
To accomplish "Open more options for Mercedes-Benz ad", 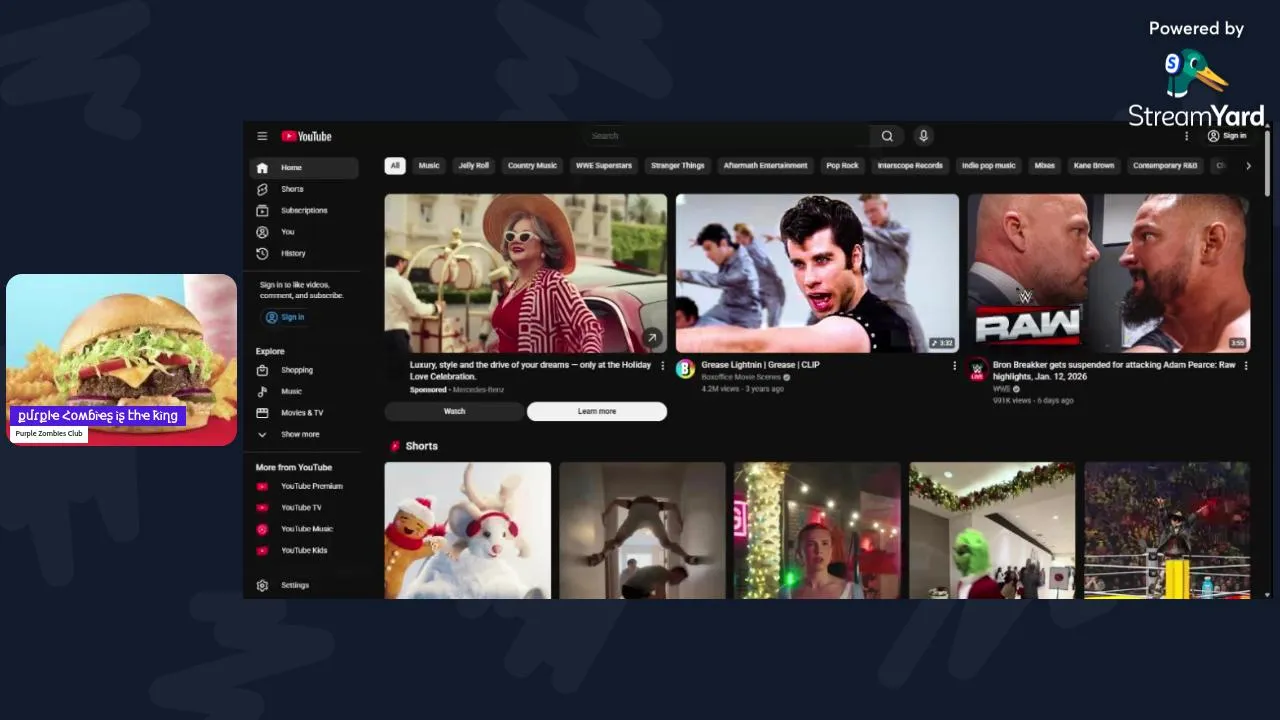I will (x=662, y=366).
